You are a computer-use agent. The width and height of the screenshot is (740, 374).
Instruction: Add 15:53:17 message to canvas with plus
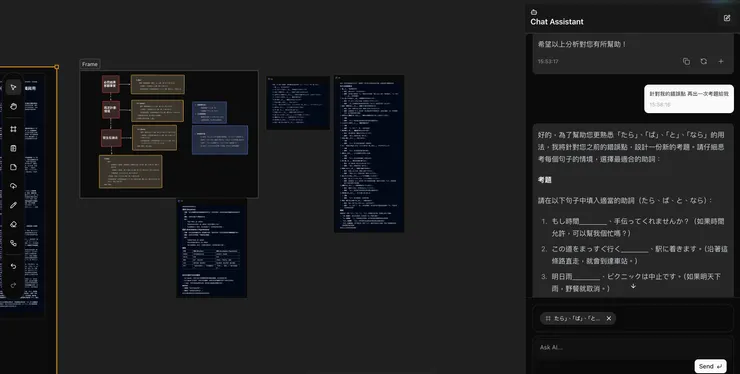tap(721, 61)
